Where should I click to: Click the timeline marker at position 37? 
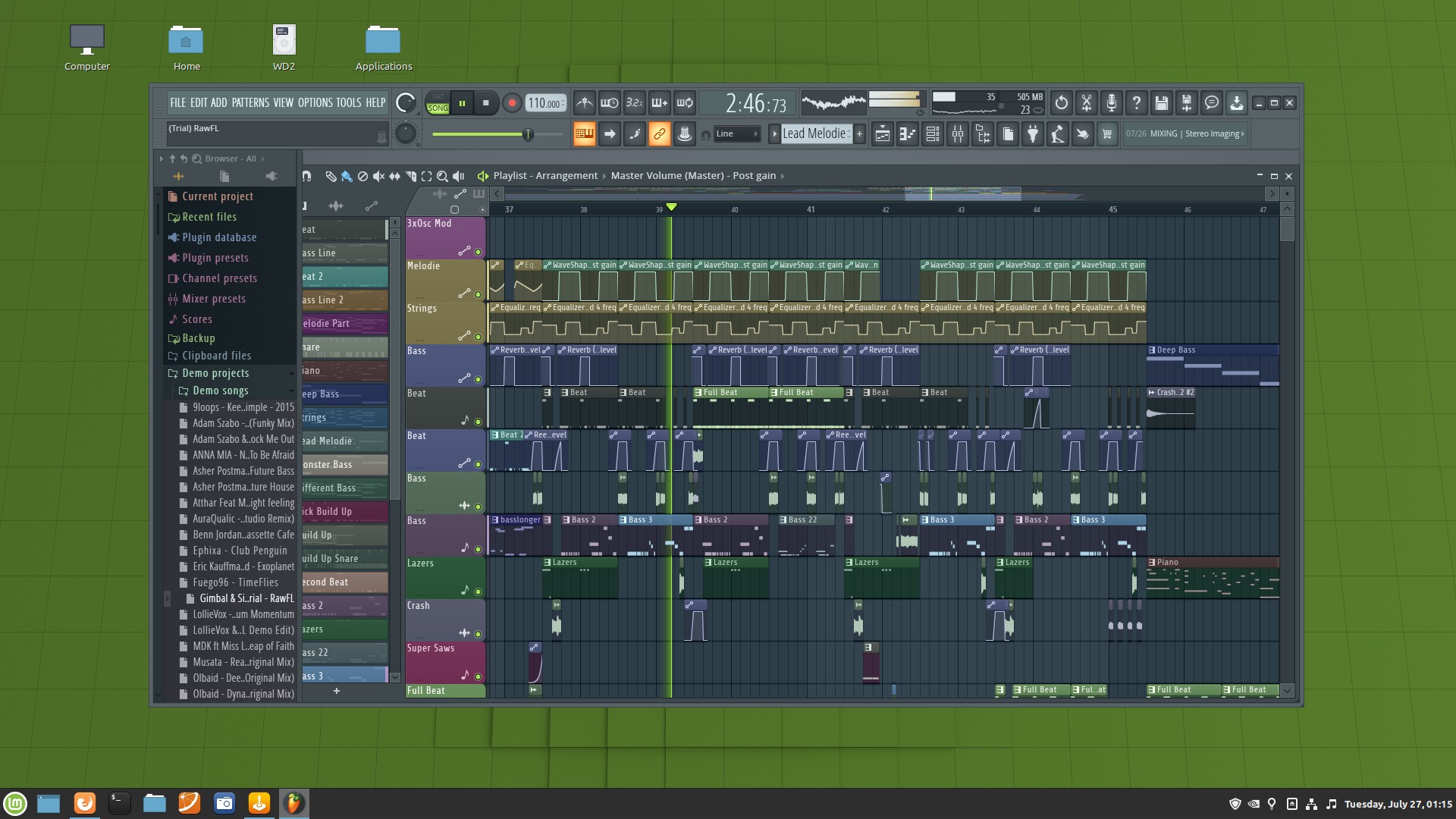510,209
